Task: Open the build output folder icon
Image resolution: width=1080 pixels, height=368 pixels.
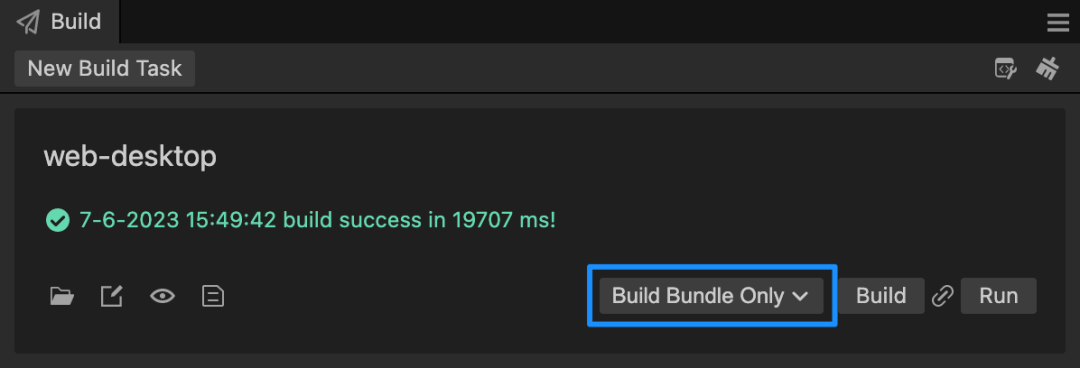Action: [62, 296]
